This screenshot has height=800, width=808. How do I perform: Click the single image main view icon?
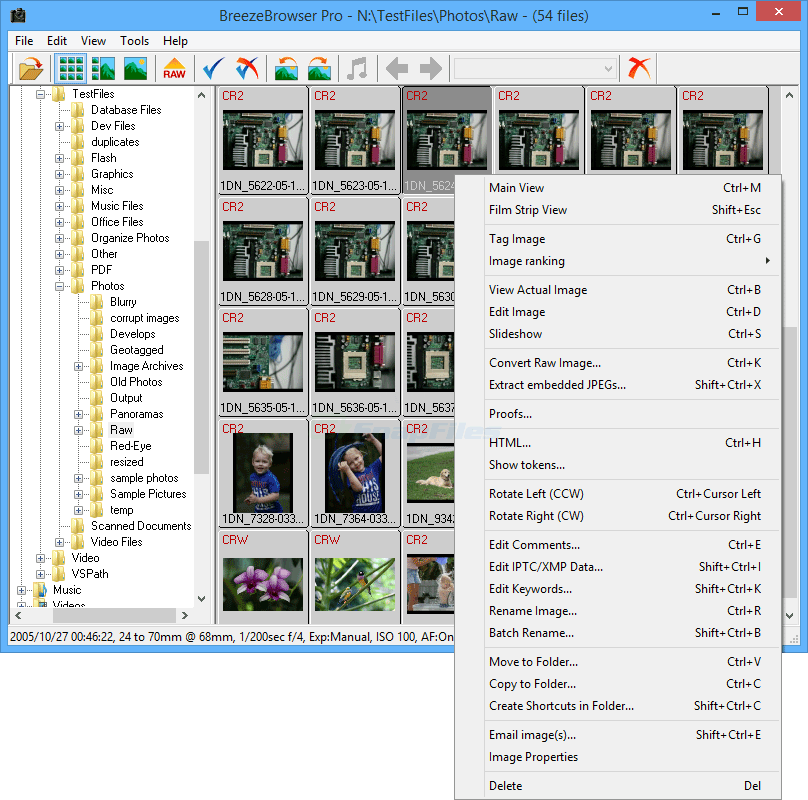point(136,68)
